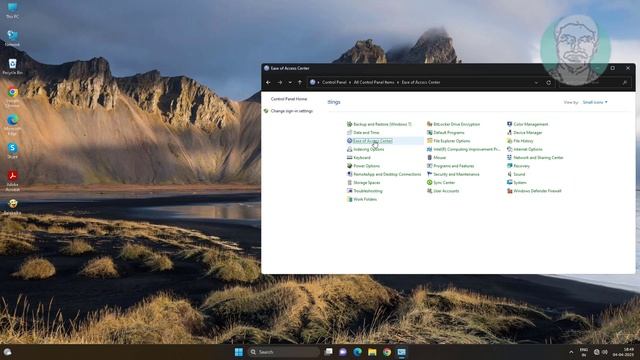The height and width of the screenshot is (360, 640).
Task: Select the Microsoft Edge desktop shortcut
Action: (x=12, y=124)
